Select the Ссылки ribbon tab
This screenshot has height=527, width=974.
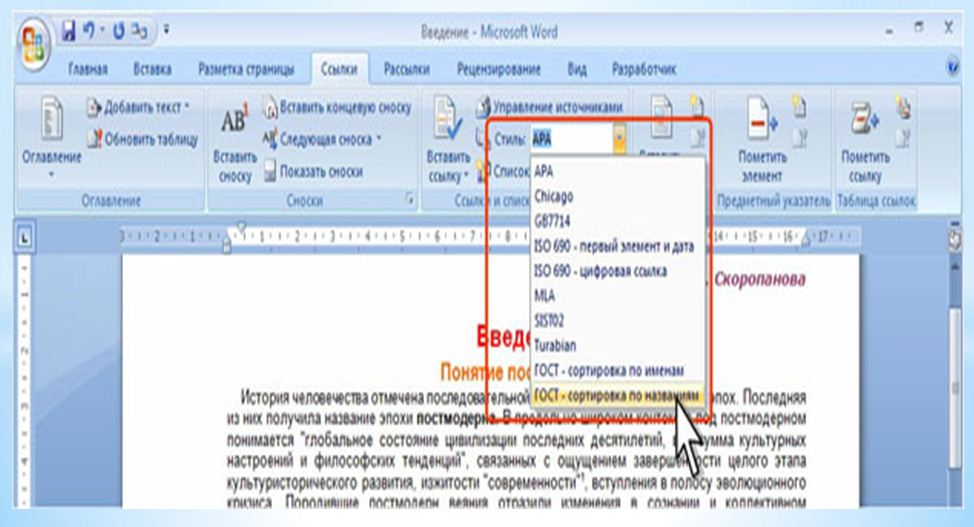[x=339, y=69]
